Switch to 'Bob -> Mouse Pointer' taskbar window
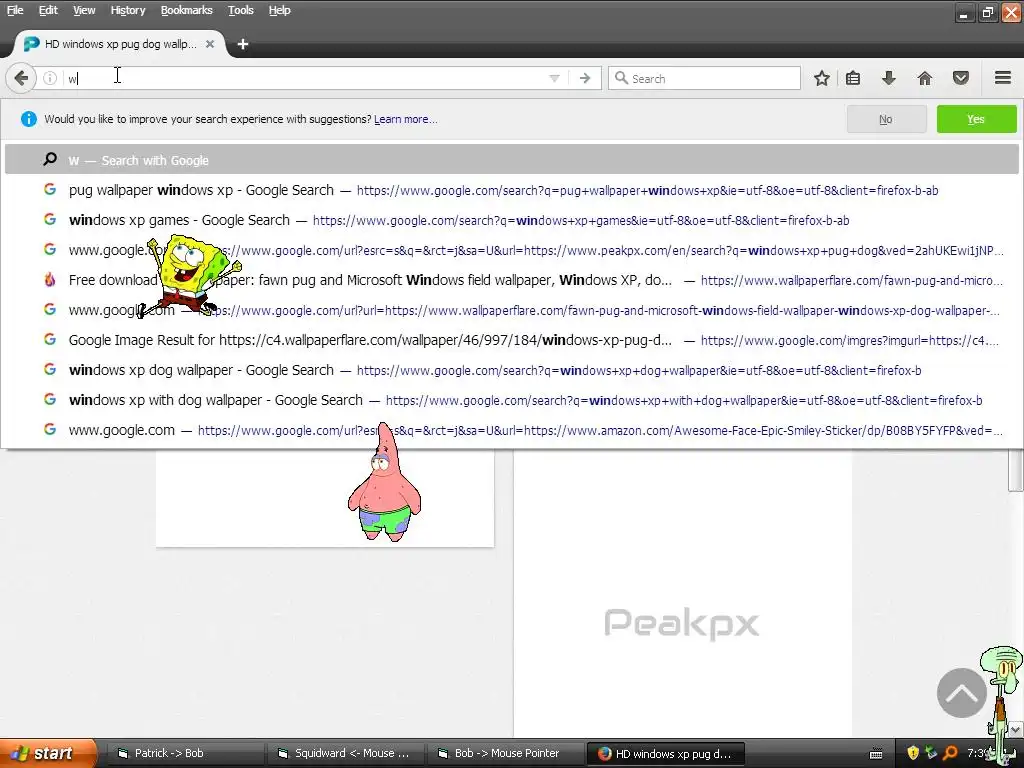Viewport: 1024px width, 768px height. [505, 754]
